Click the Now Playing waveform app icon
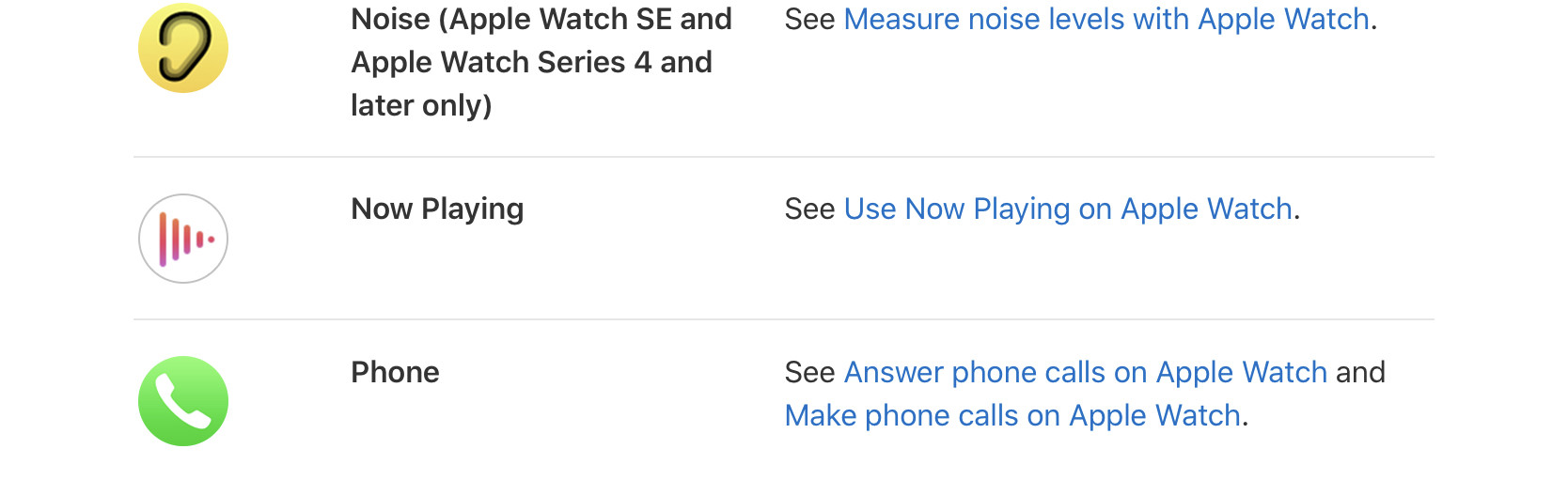The height and width of the screenshot is (480, 1568). 183,239
